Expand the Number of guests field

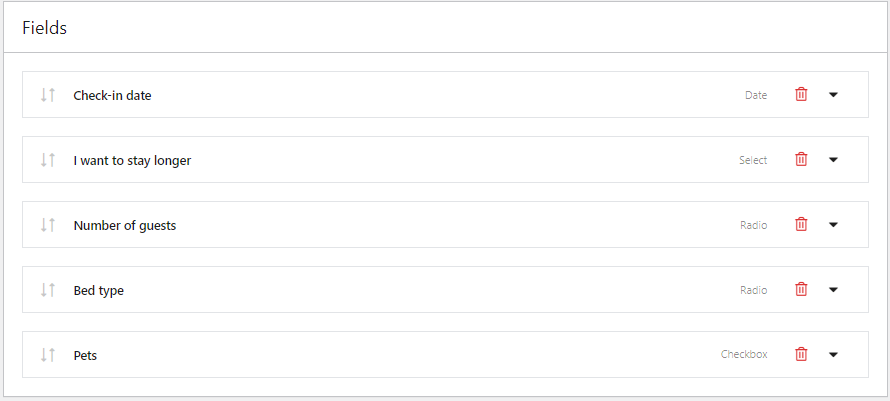pyautogui.click(x=833, y=225)
